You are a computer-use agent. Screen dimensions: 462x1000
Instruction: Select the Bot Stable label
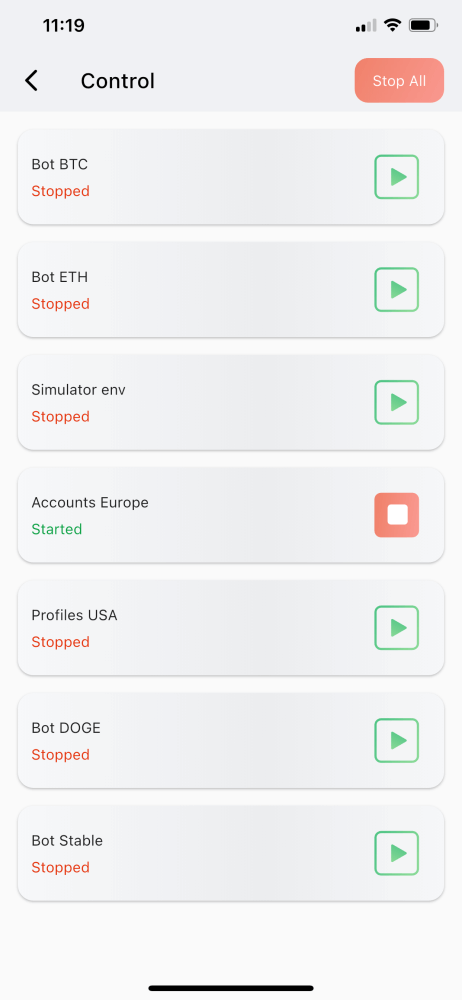[67, 841]
